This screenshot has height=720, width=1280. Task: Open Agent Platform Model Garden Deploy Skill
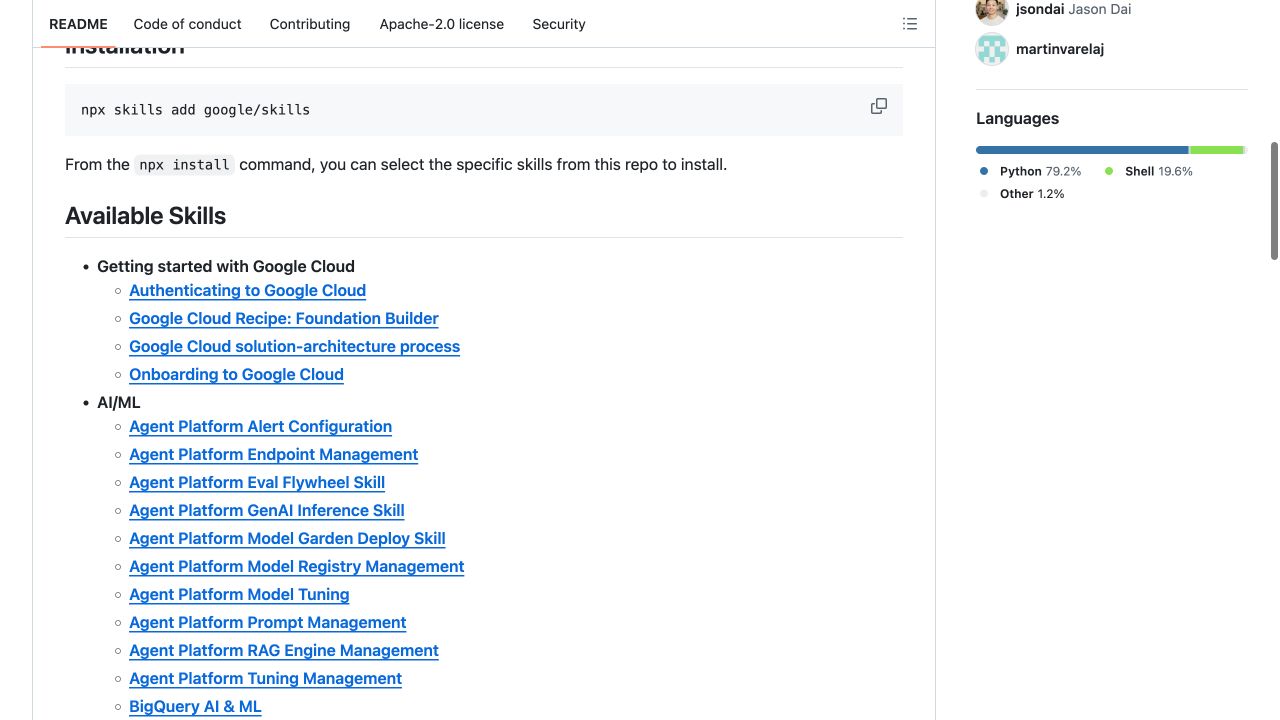pyautogui.click(x=287, y=538)
